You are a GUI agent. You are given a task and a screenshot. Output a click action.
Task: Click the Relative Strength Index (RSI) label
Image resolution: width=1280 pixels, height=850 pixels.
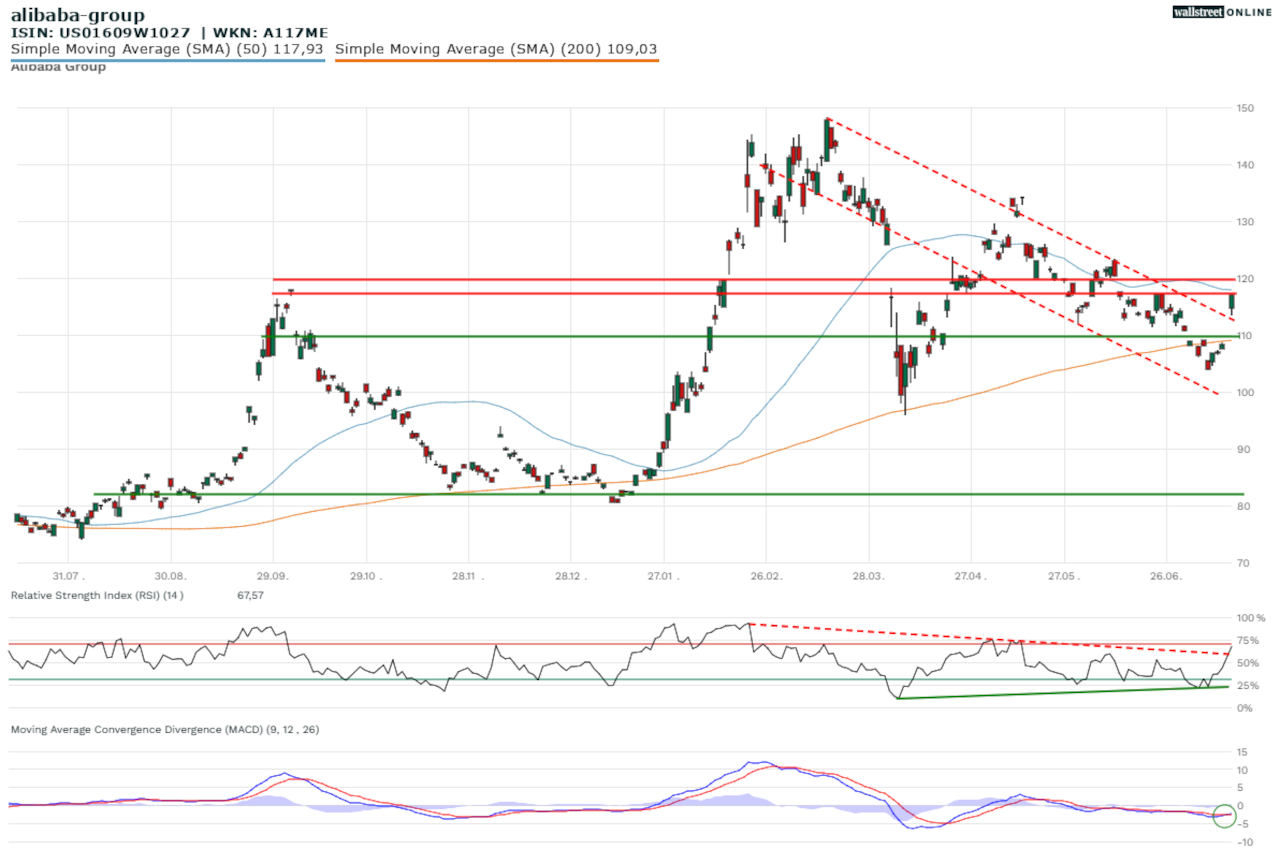tap(97, 595)
